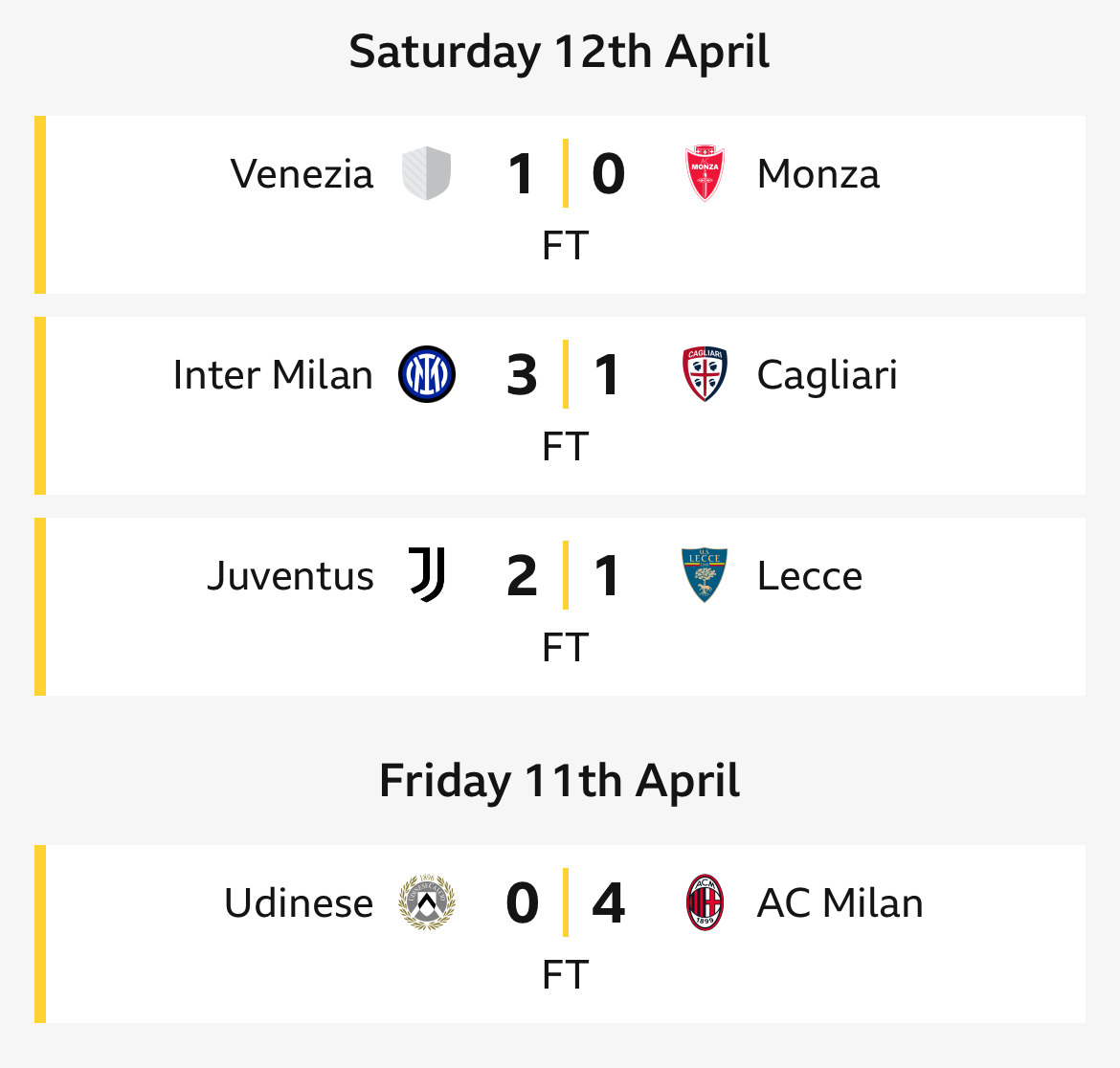Screen dimensions: 1120x1068
Task: Select the Cagliari team name
Action: tap(827, 376)
